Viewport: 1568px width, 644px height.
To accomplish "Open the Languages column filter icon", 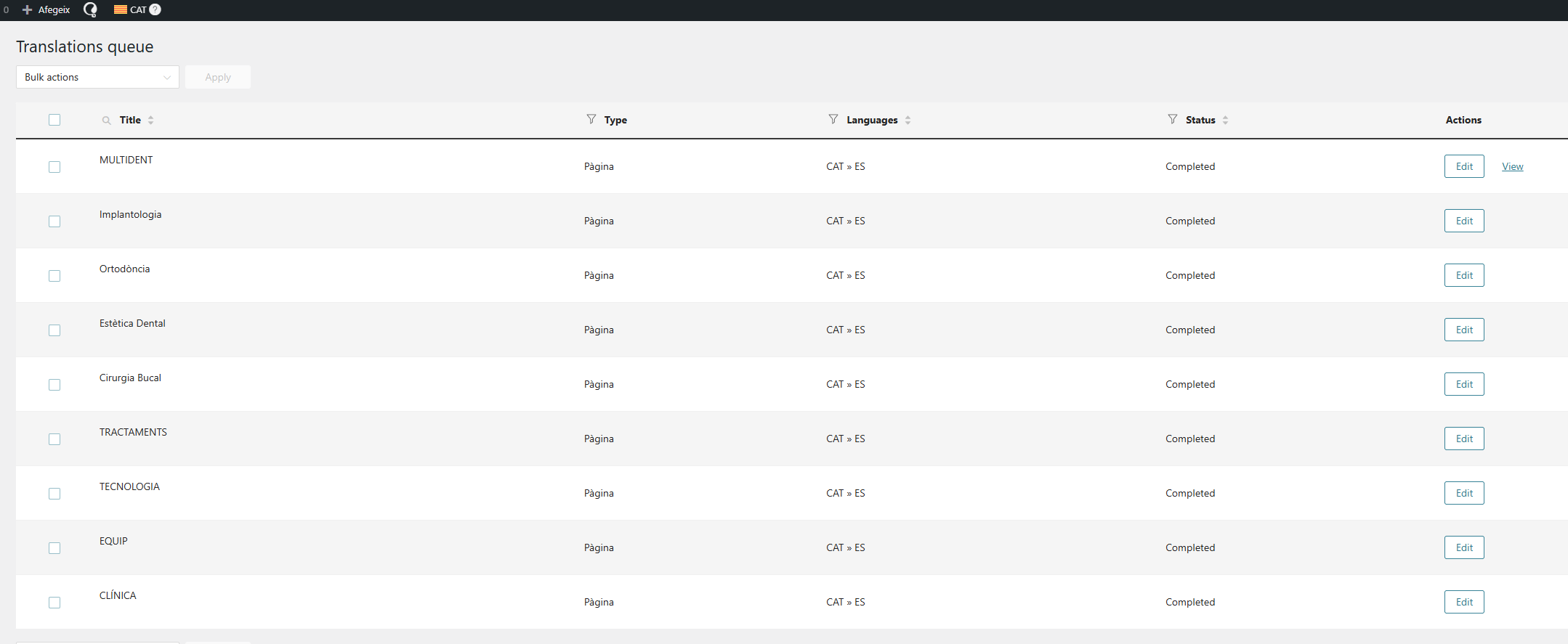I will click(833, 119).
